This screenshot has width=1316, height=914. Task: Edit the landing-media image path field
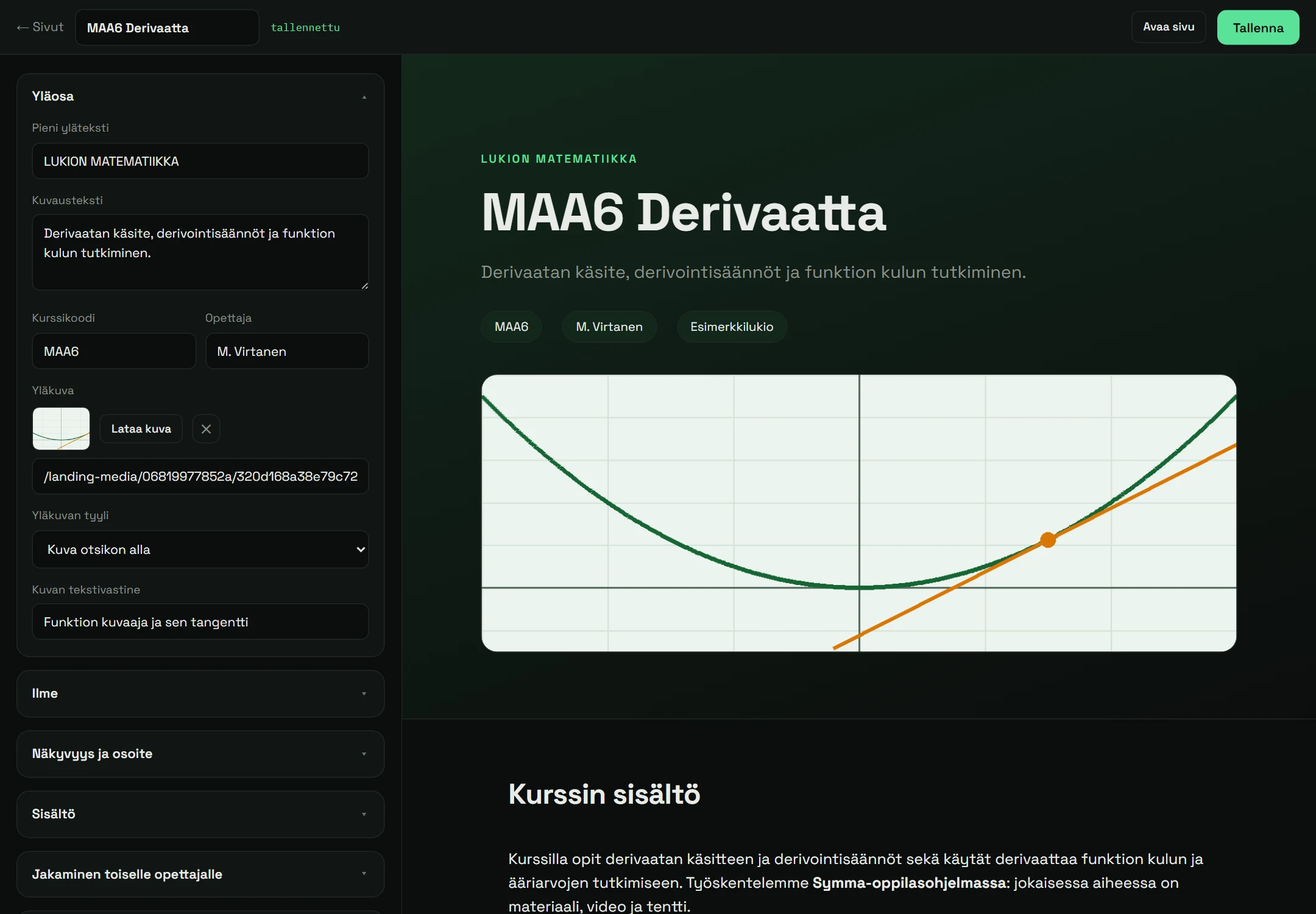pos(200,476)
